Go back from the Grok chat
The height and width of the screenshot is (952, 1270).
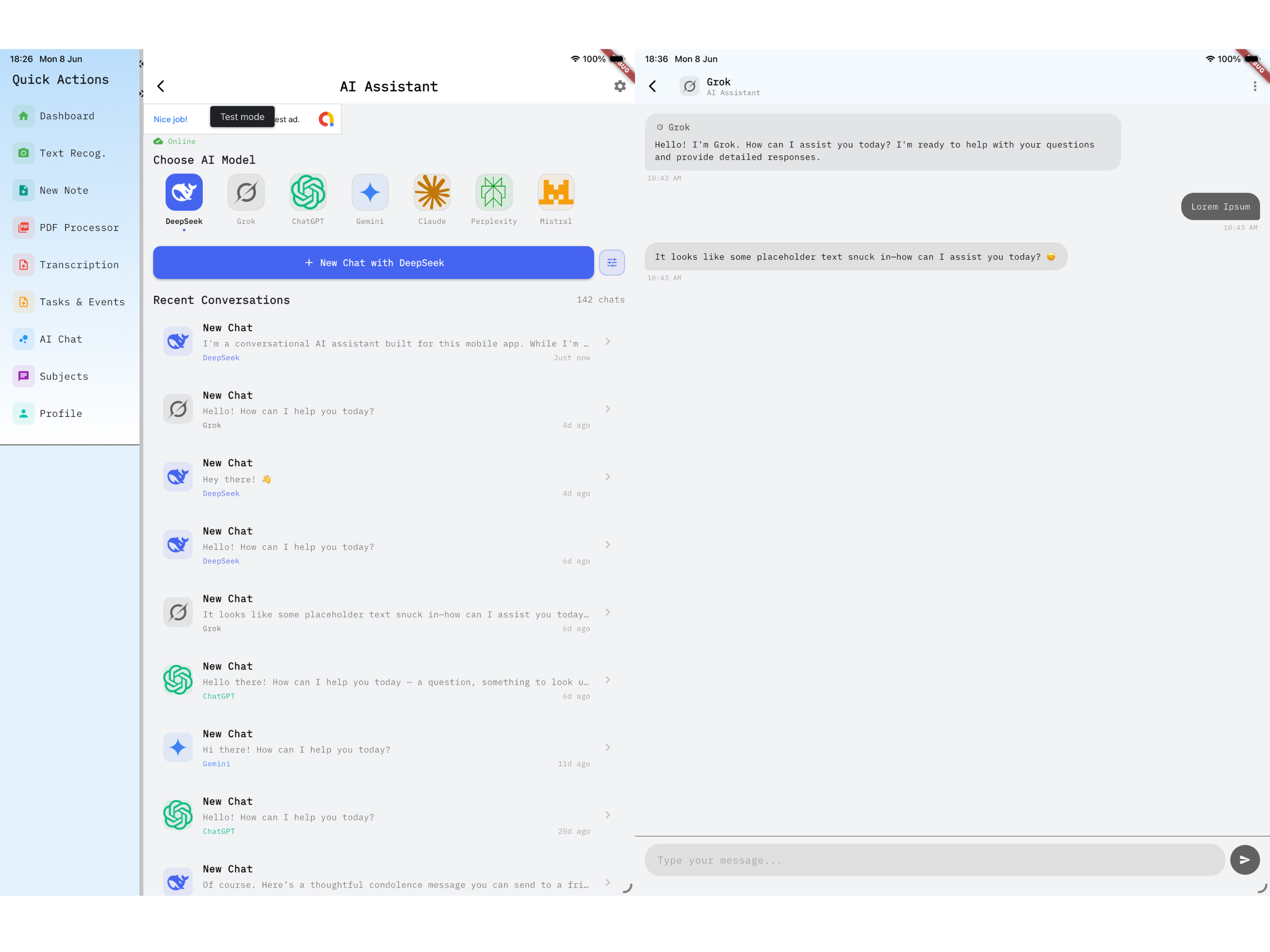[652, 86]
